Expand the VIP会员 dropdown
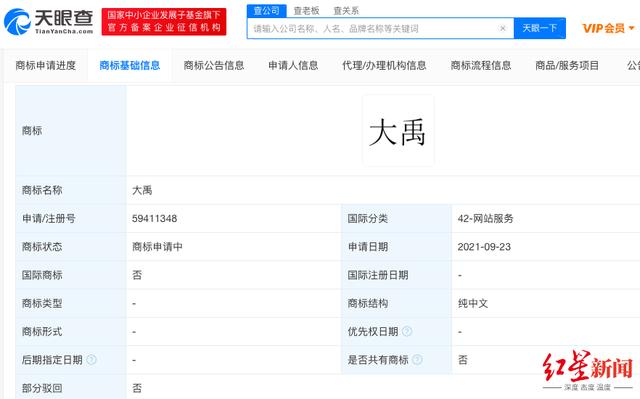Image resolution: width=640 pixels, height=399 pixels. [608, 28]
